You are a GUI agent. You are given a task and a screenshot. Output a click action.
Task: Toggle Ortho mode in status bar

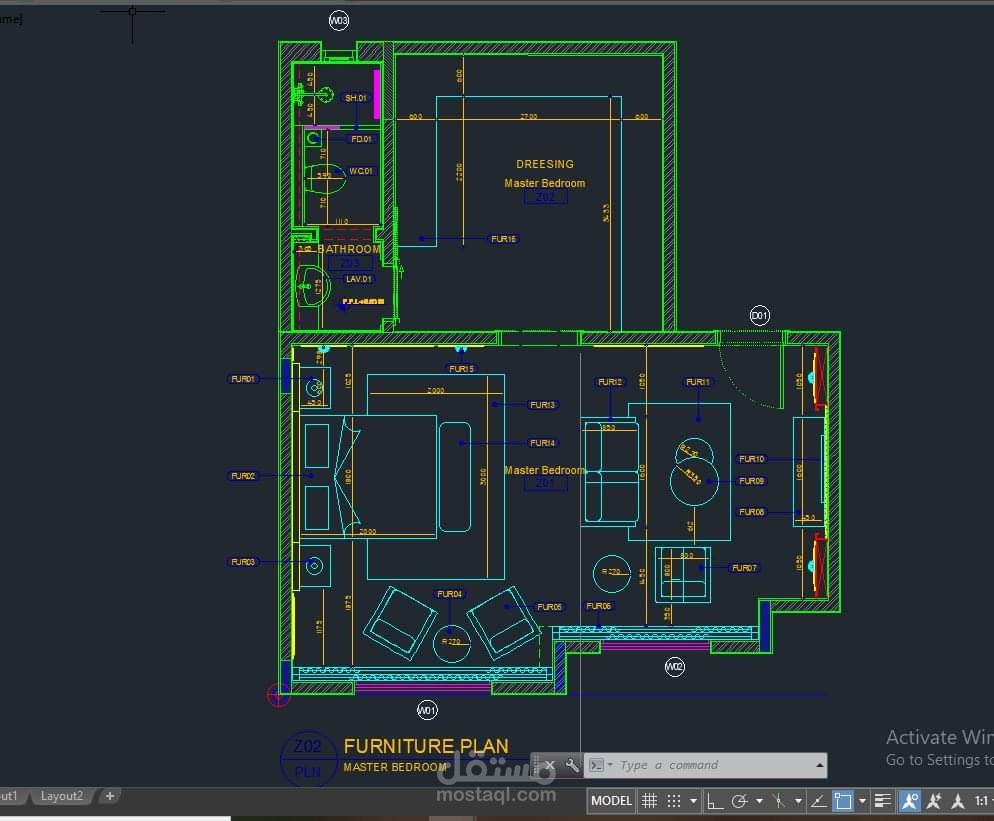[x=714, y=801]
